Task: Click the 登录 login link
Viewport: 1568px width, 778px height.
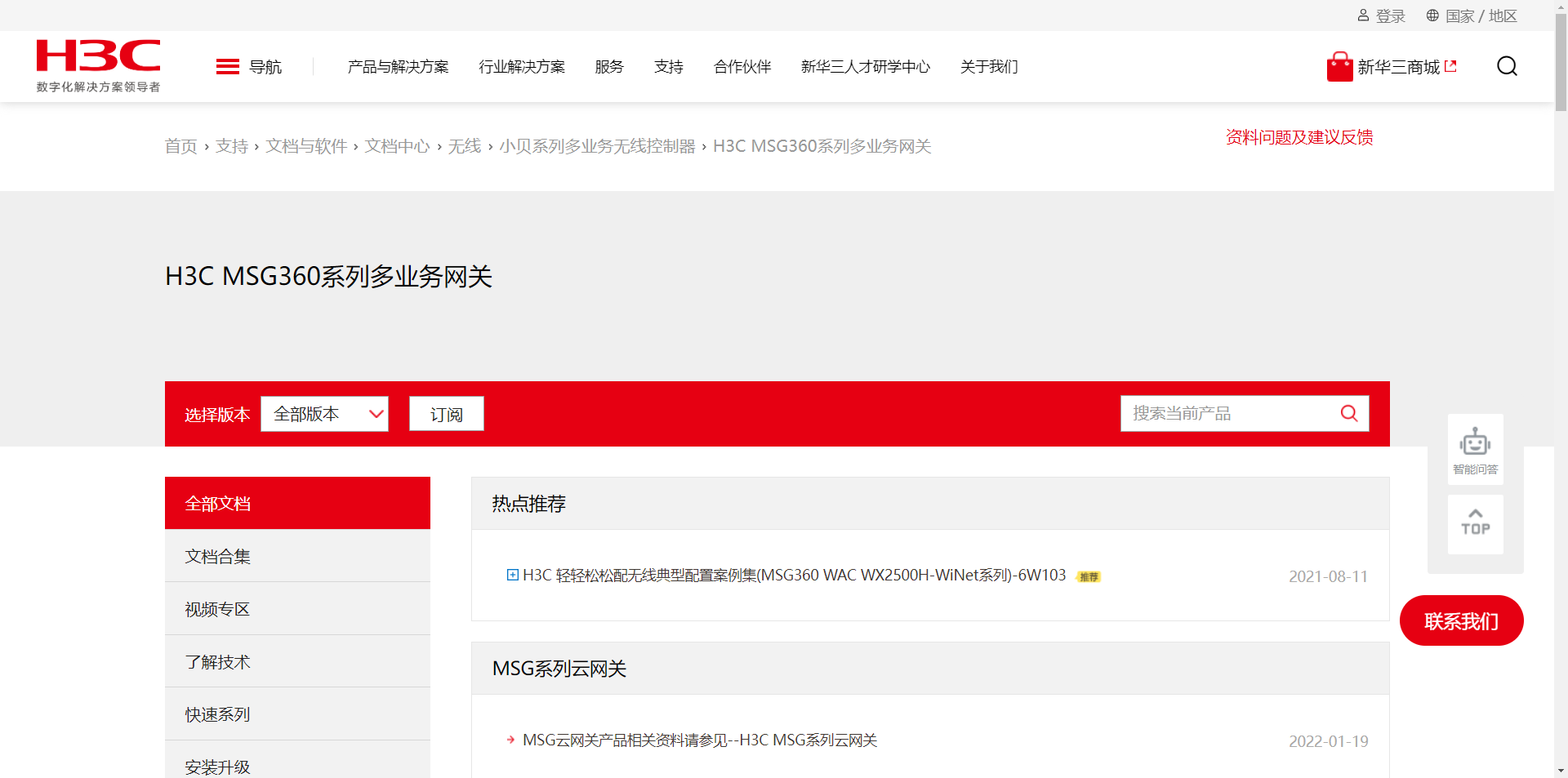Action: (x=1391, y=16)
